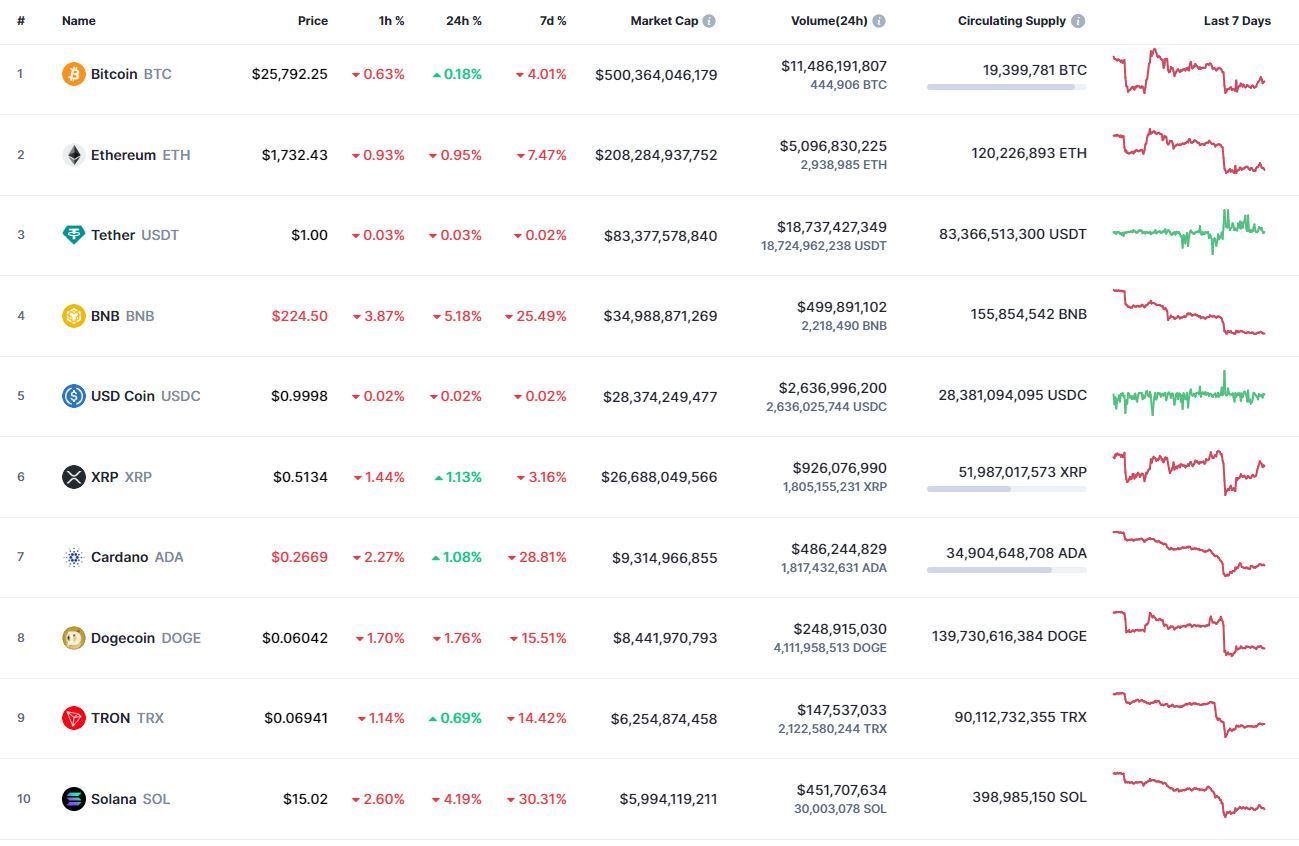Open Tether's green 7-day sparkline chart
This screenshot has width=1299, height=846.
(1189, 231)
